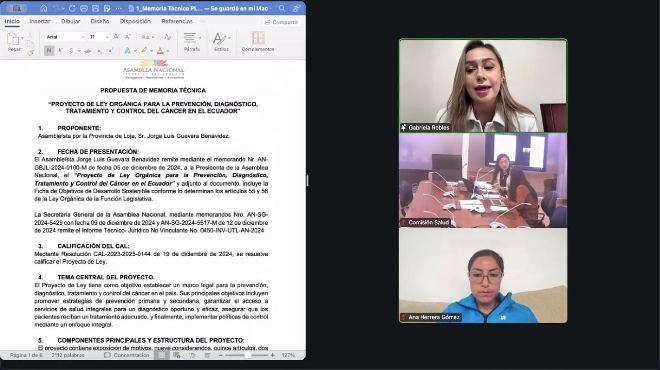Click the Página 1 de 6 status indicator
Viewport: 660px width, 370px height.
click(26, 355)
